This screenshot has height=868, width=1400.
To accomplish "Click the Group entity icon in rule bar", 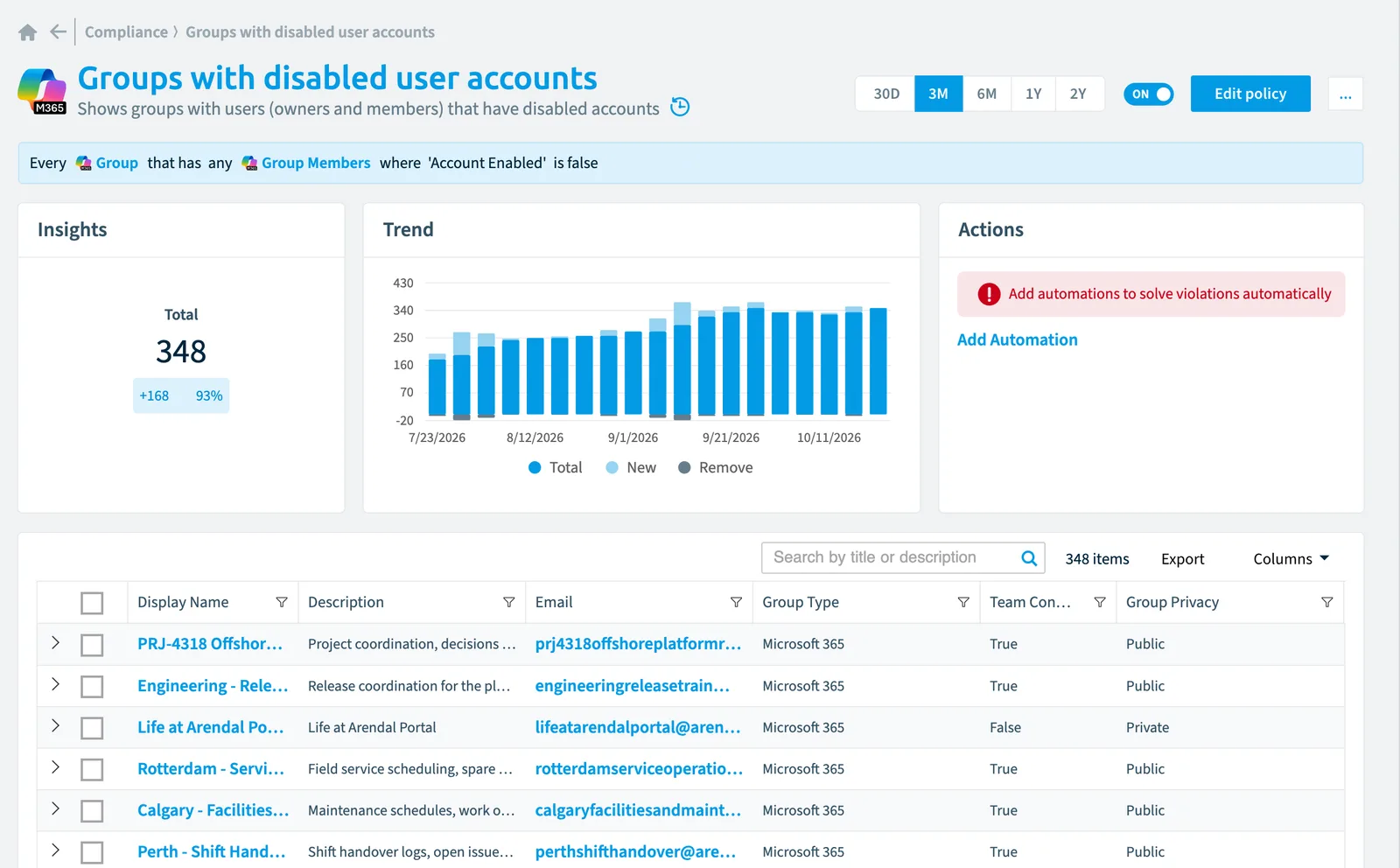I will 84,163.
